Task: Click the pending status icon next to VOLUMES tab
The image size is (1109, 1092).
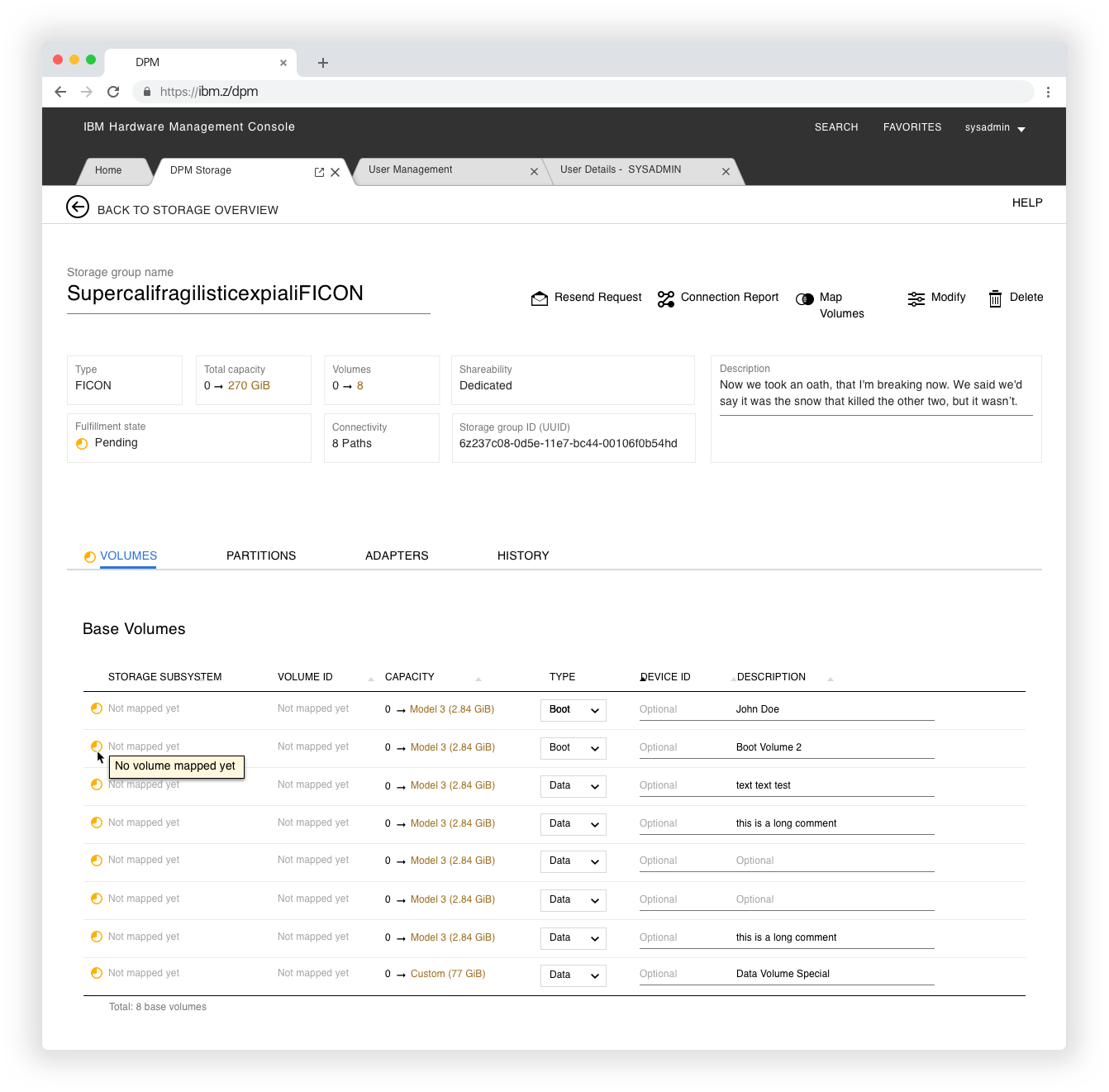Action: [x=90, y=556]
